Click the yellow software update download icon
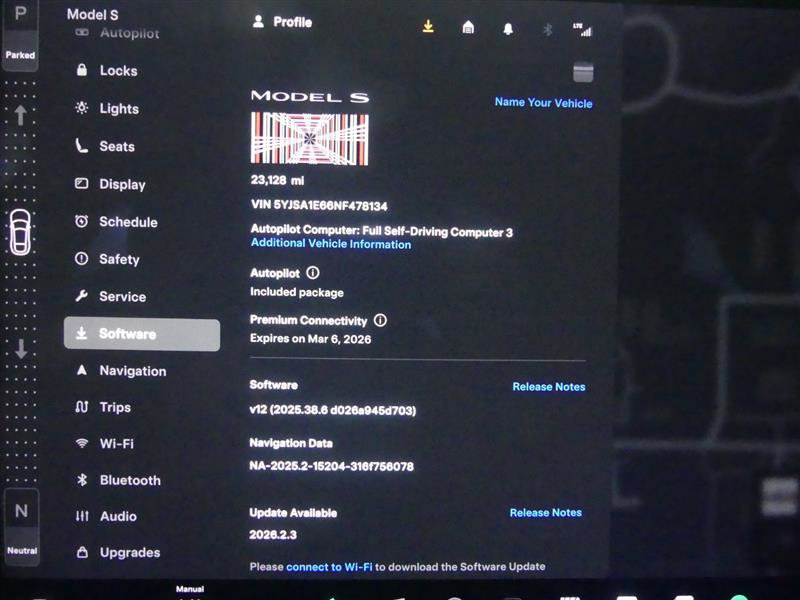This screenshot has height=600, width=800. point(428,29)
